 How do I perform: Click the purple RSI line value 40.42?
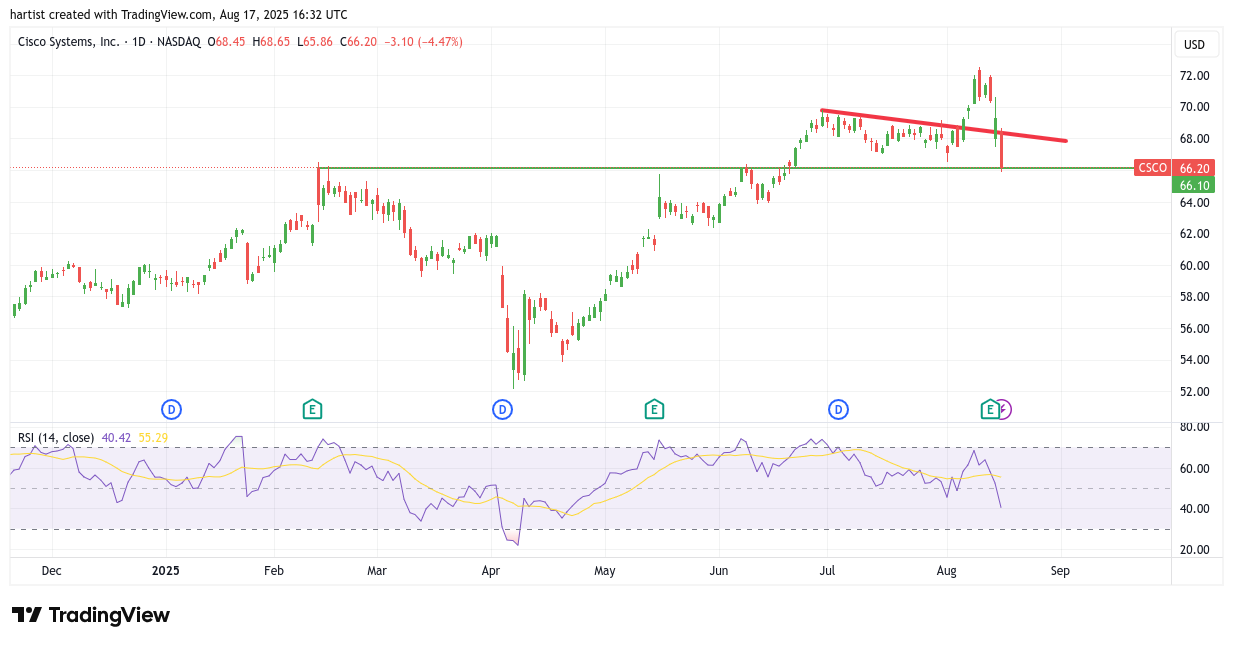tap(117, 438)
